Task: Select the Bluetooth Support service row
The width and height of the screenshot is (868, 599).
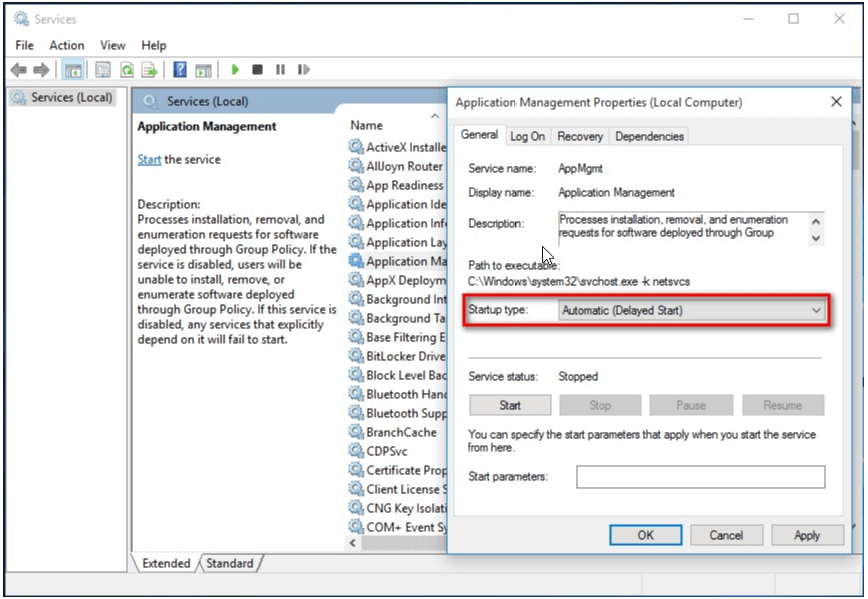Action: point(397,412)
